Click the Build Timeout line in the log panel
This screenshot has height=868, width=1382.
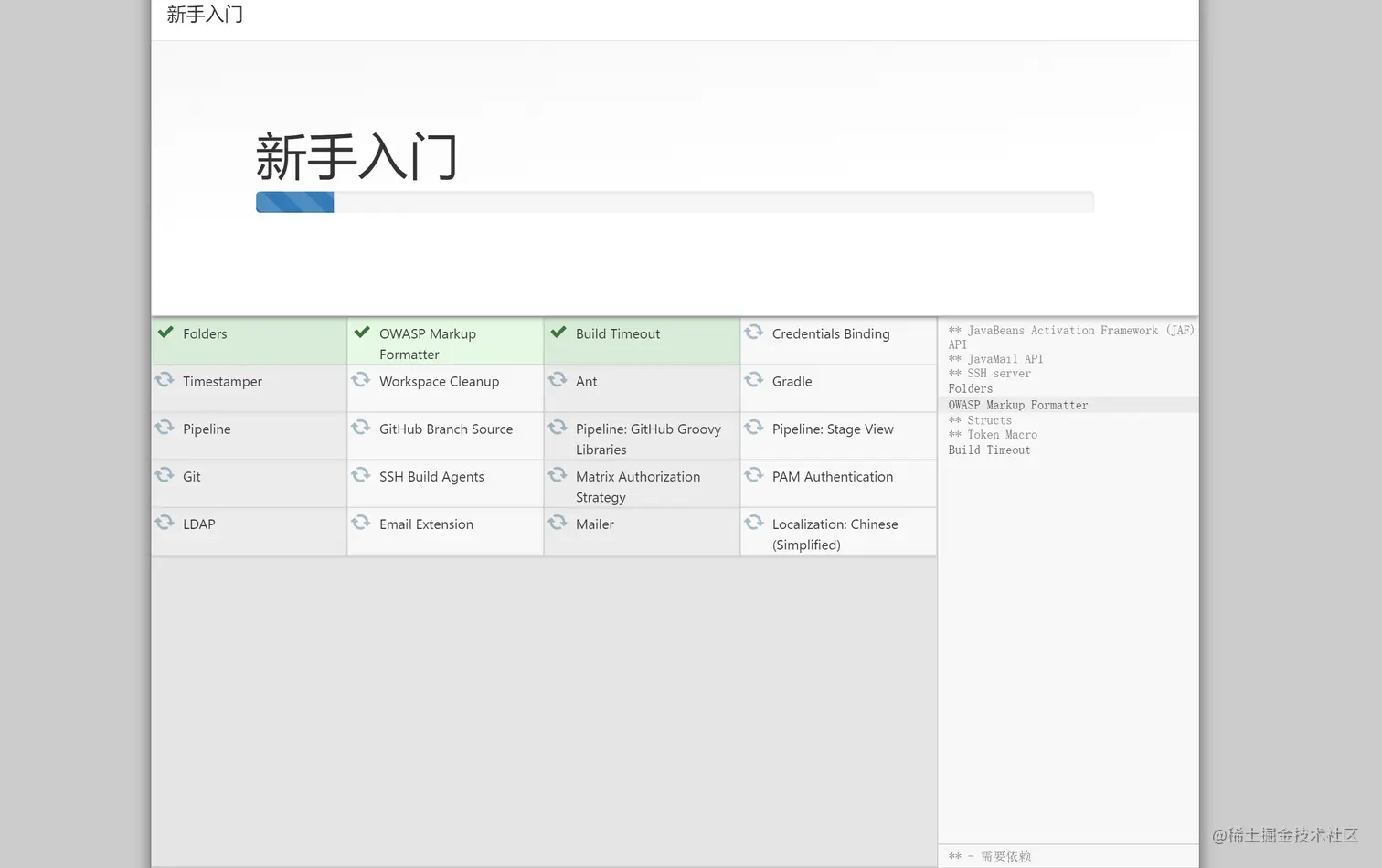point(989,450)
